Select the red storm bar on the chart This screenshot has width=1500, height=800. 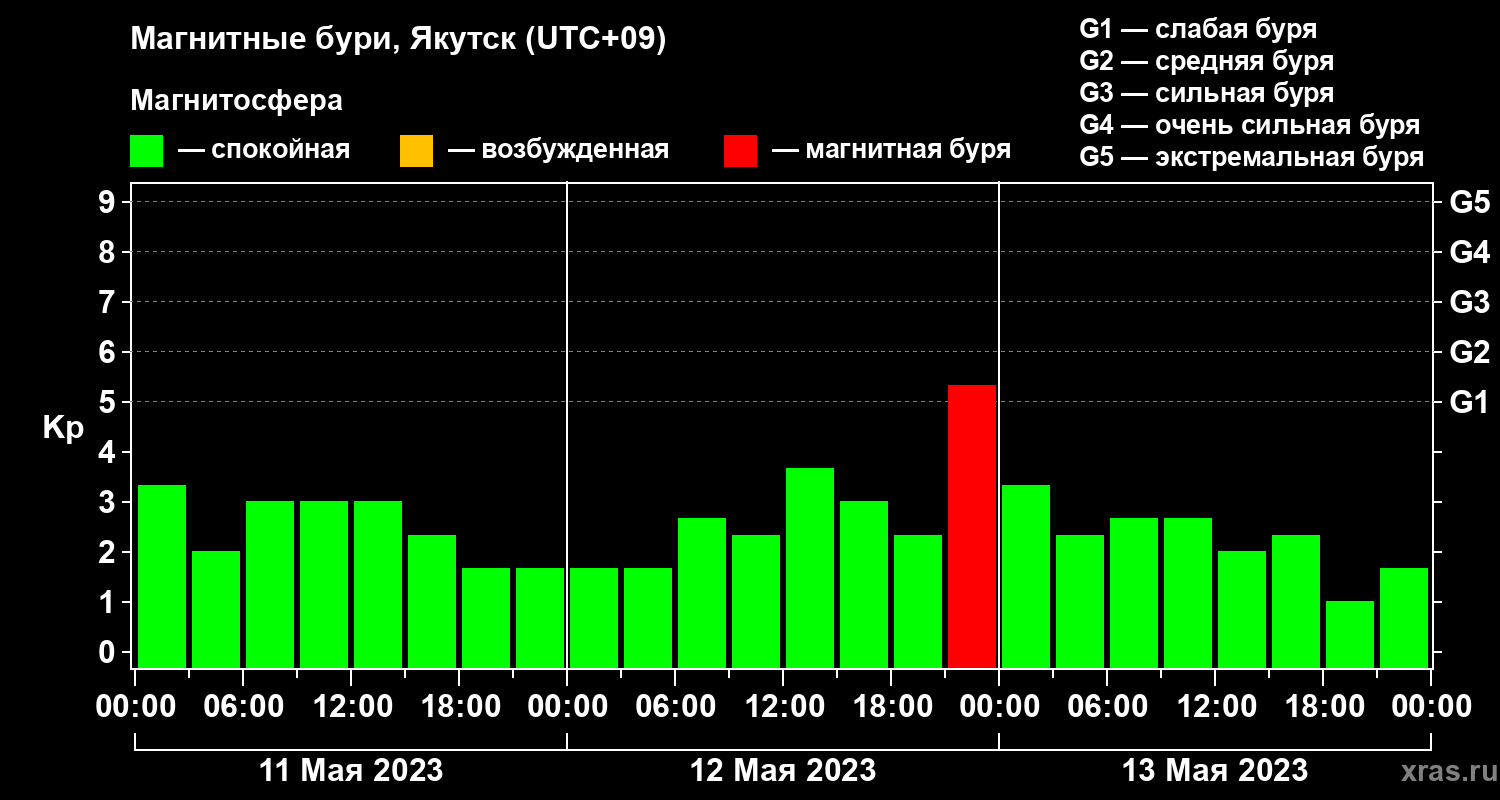click(x=972, y=526)
